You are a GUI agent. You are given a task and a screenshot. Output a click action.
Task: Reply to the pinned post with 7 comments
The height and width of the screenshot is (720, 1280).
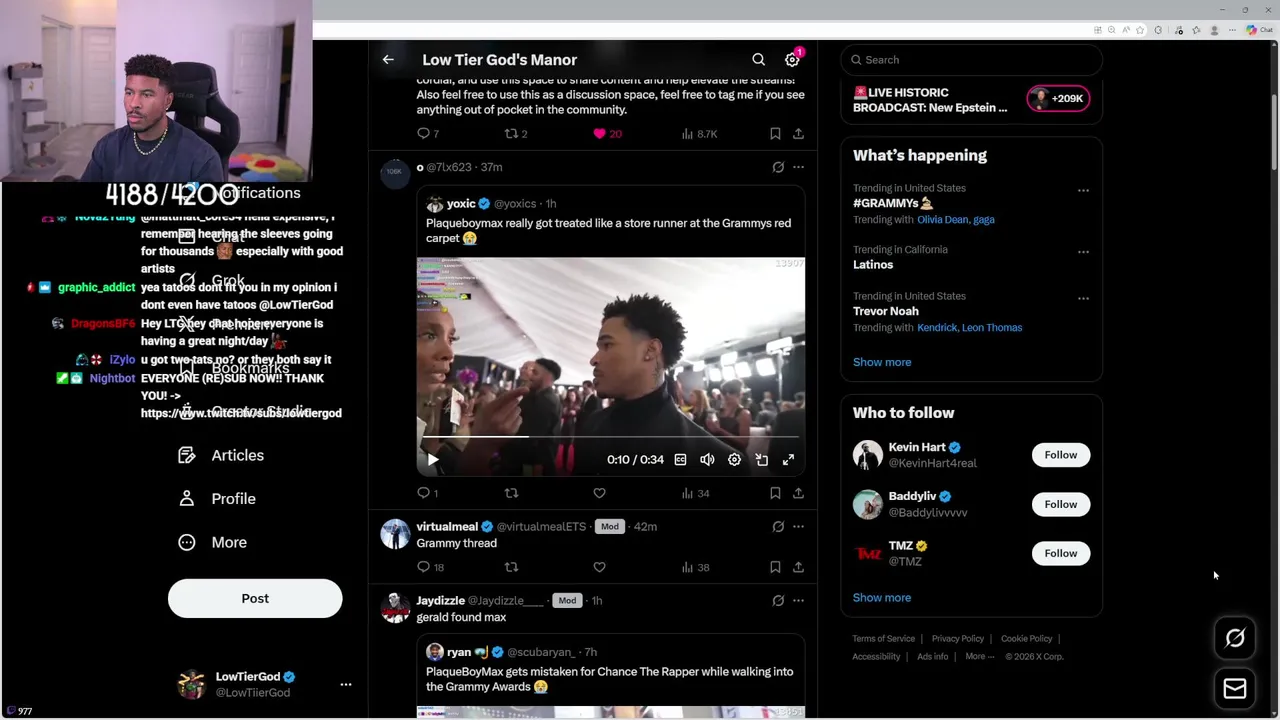427,133
